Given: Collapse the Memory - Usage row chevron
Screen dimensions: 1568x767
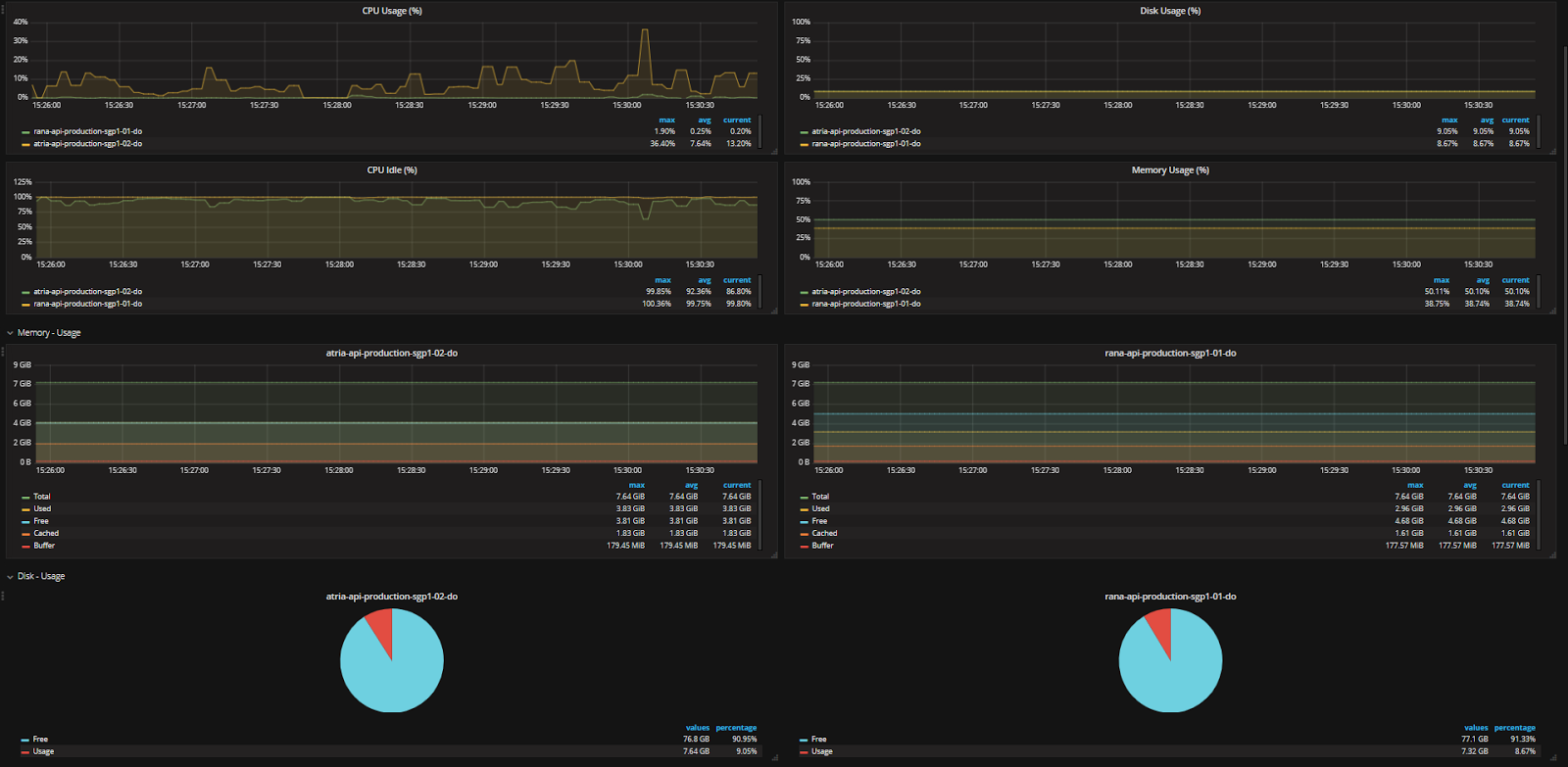Looking at the screenshot, I should click(11, 333).
